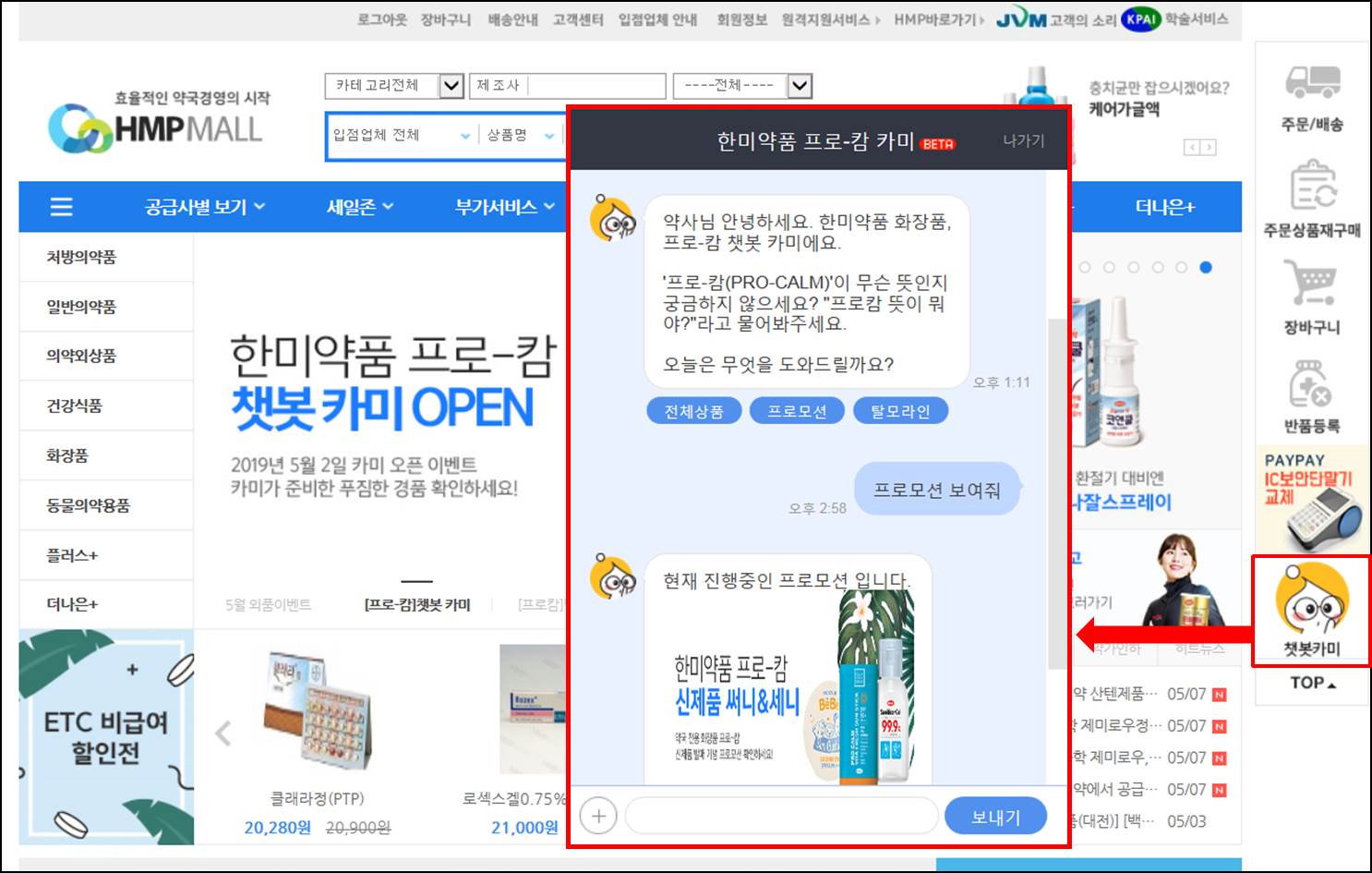The height and width of the screenshot is (873, 1372).
Task: Select the 동물의약용품 category
Action: point(106,505)
